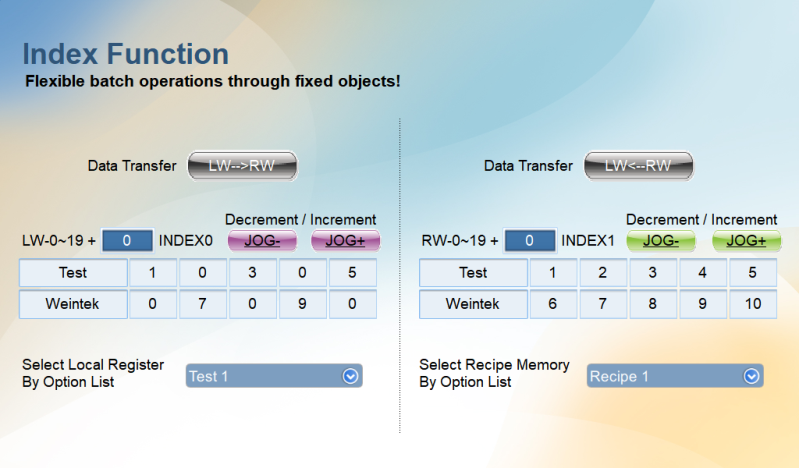The height and width of the screenshot is (468, 799).
Task: Increment INDEX0 with purple JOG+ button
Action: click(345, 241)
